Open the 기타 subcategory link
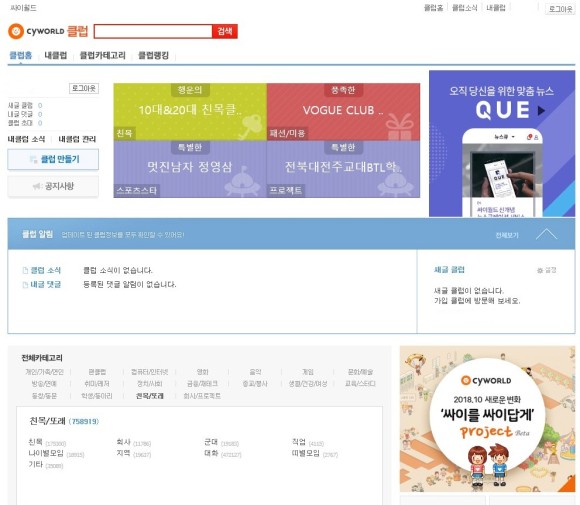This screenshot has width=580, height=505. (x=36, y=465)
